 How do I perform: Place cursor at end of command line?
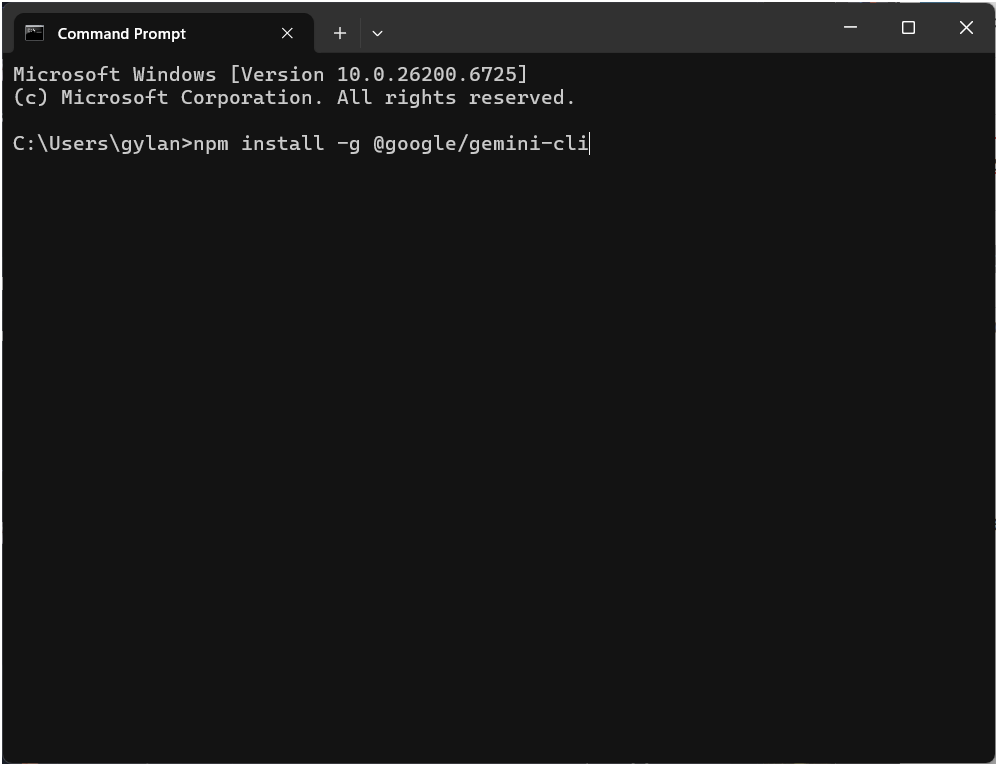tap(590, 143)
